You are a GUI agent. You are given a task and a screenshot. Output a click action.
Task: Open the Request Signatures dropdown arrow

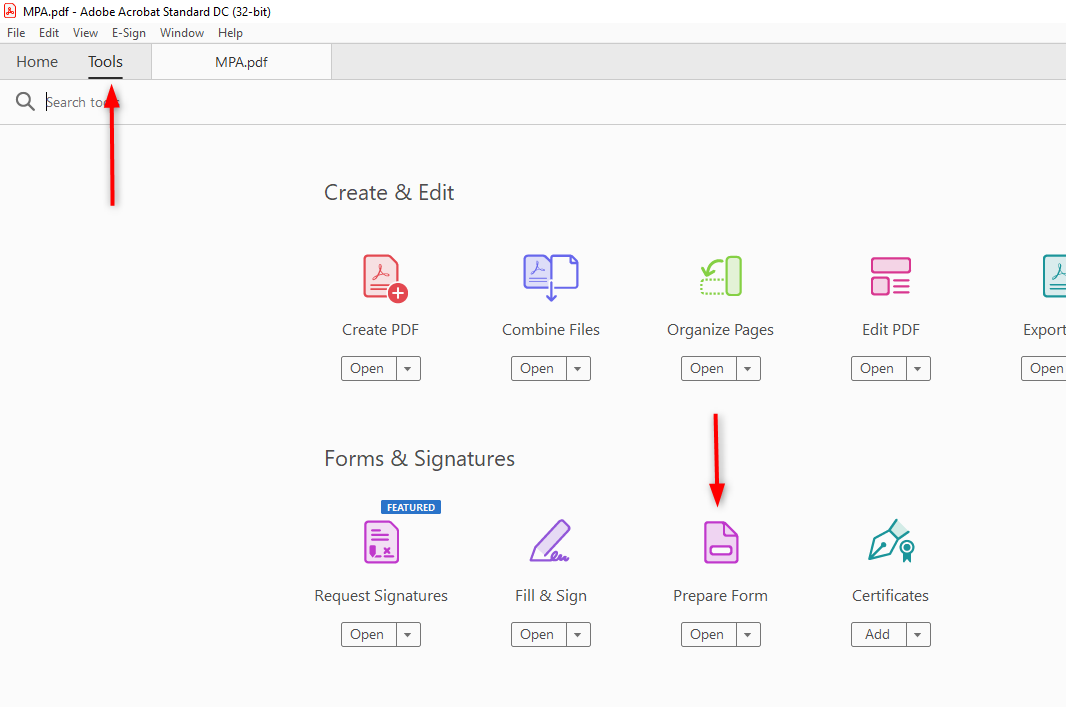tap(408, 634)
